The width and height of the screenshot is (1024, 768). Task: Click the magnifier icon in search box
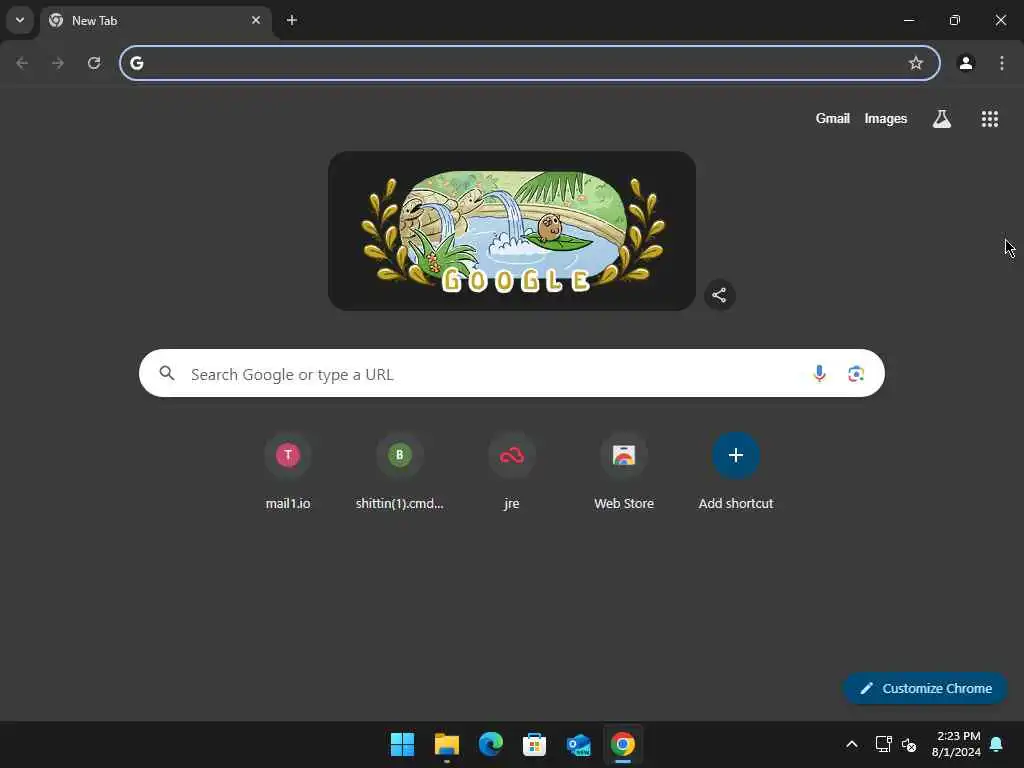[167, 373]
